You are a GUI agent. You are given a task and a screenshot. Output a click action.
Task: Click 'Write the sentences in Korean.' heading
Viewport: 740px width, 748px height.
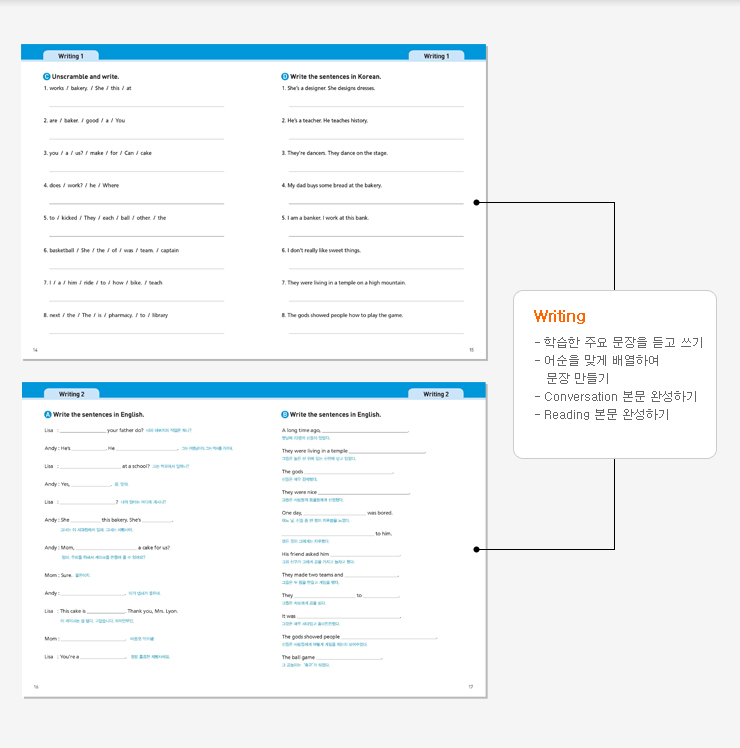coord(335,76)
